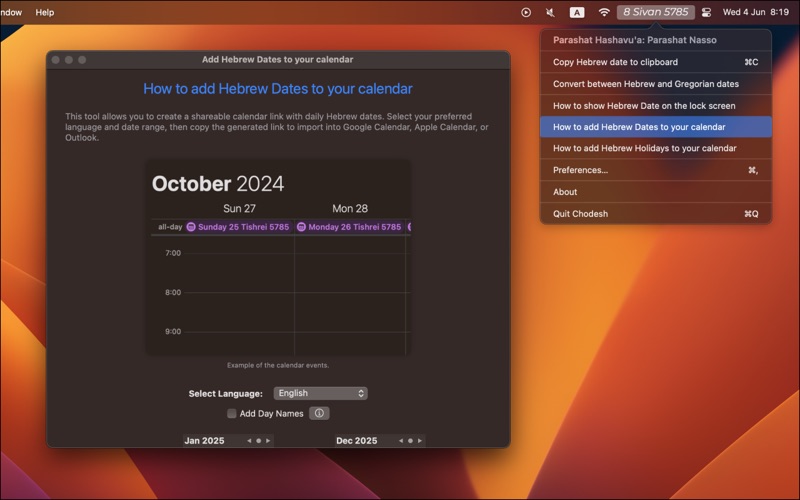Open the keyboard input source 'A' icon
This screenshot has height=500, width=800.
click(x=577, y=12)
